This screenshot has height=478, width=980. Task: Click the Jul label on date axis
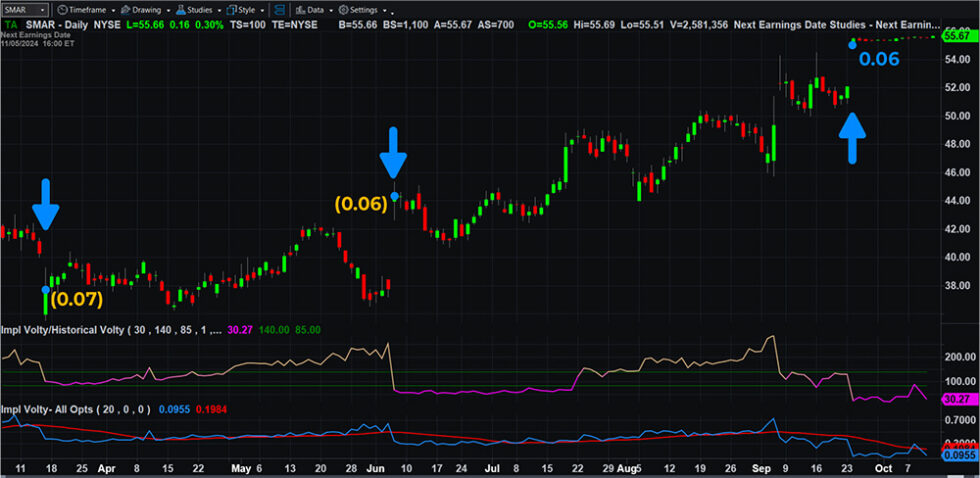(492, 467)
